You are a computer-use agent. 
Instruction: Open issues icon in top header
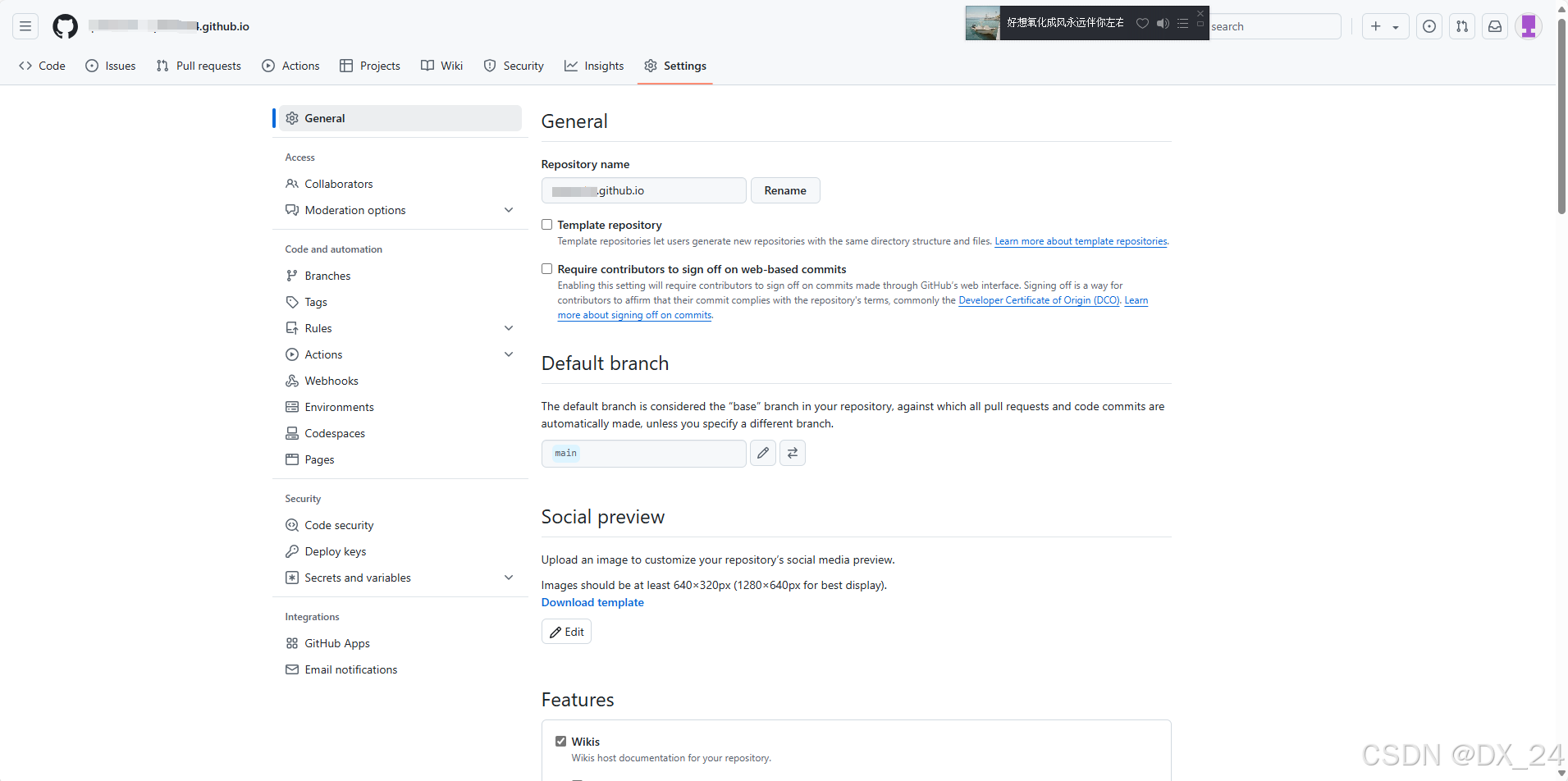pyautogui.click(x=1429, y=26)
